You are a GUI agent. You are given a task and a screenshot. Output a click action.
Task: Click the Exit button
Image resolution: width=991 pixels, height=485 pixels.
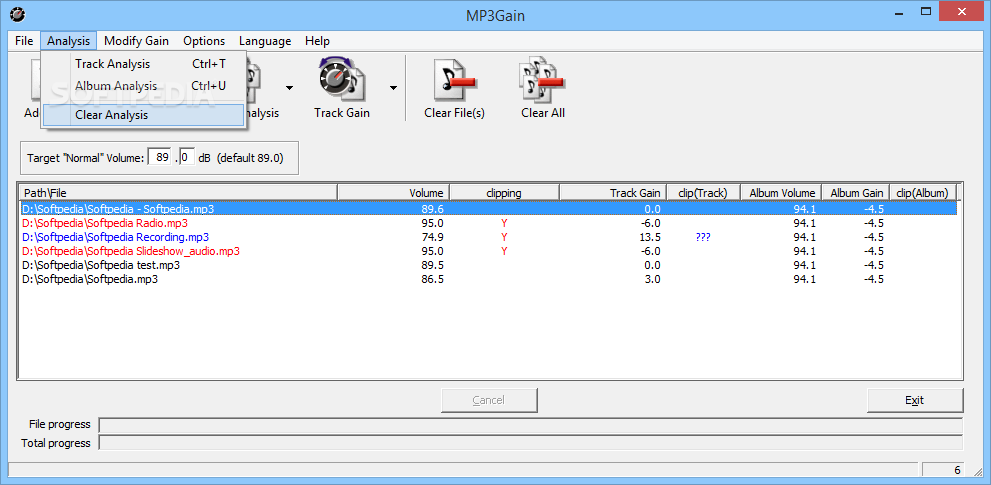[x=915, y=400]
